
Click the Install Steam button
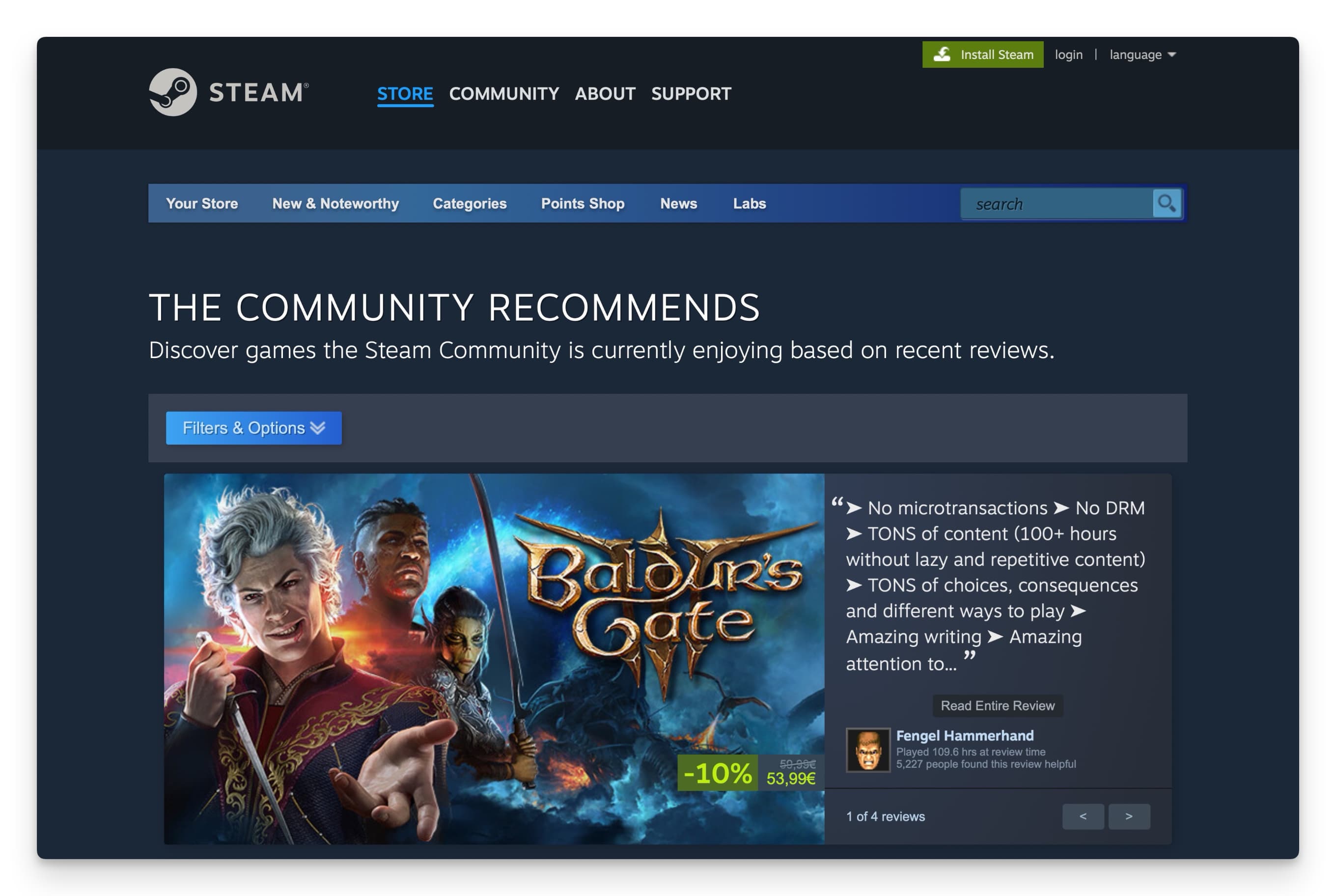(982, 55)
